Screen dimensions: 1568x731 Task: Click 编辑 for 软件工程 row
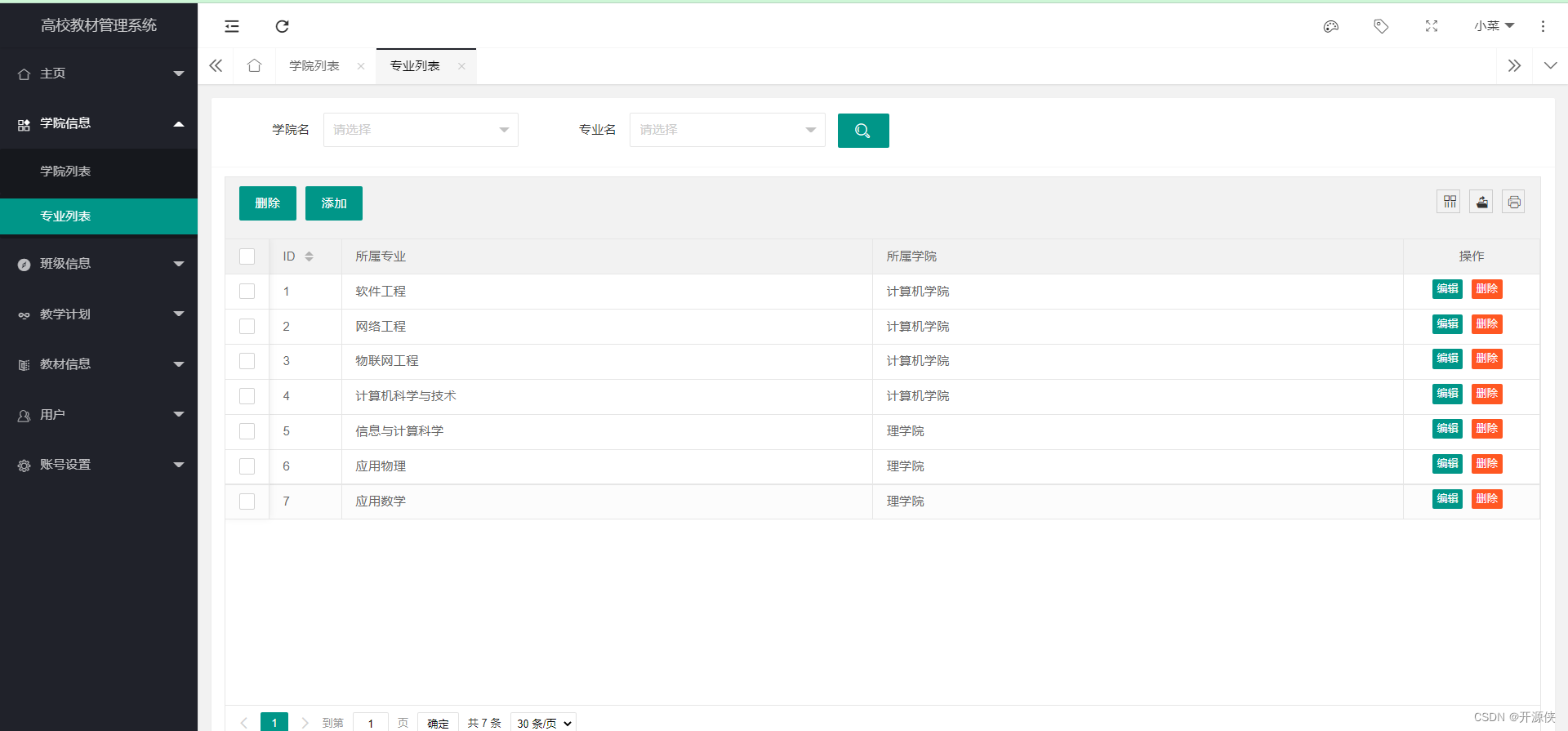click(1447, 289)
